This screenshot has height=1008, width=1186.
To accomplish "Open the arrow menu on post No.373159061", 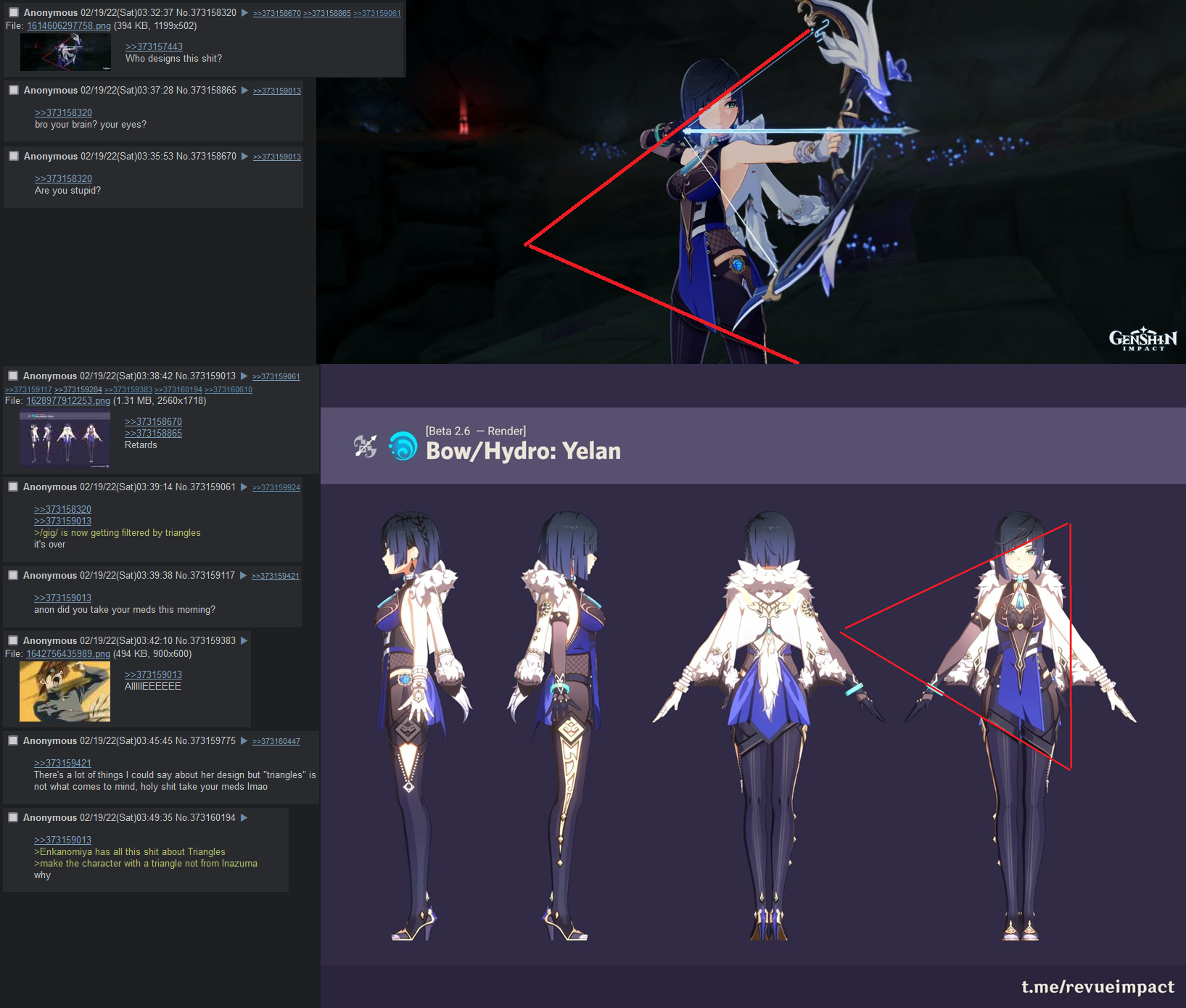I will [x=244, y=487].
